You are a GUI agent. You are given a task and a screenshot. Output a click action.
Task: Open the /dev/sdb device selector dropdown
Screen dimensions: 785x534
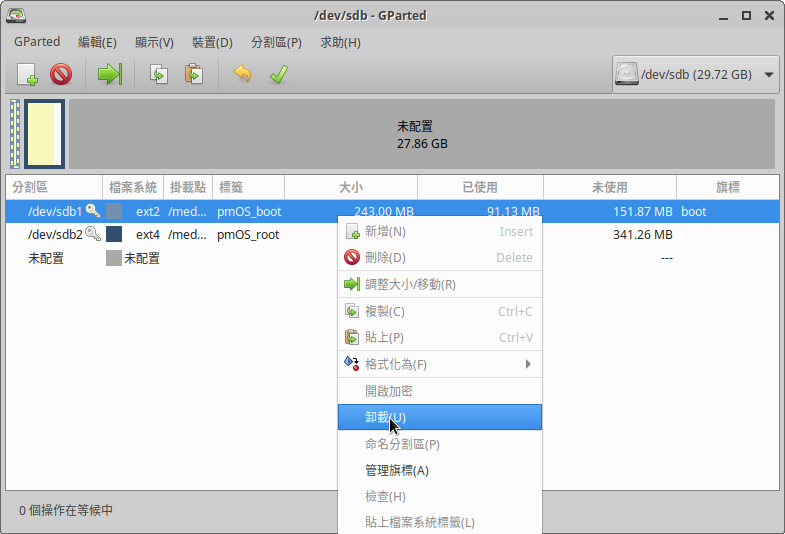(x=696, y=74)
